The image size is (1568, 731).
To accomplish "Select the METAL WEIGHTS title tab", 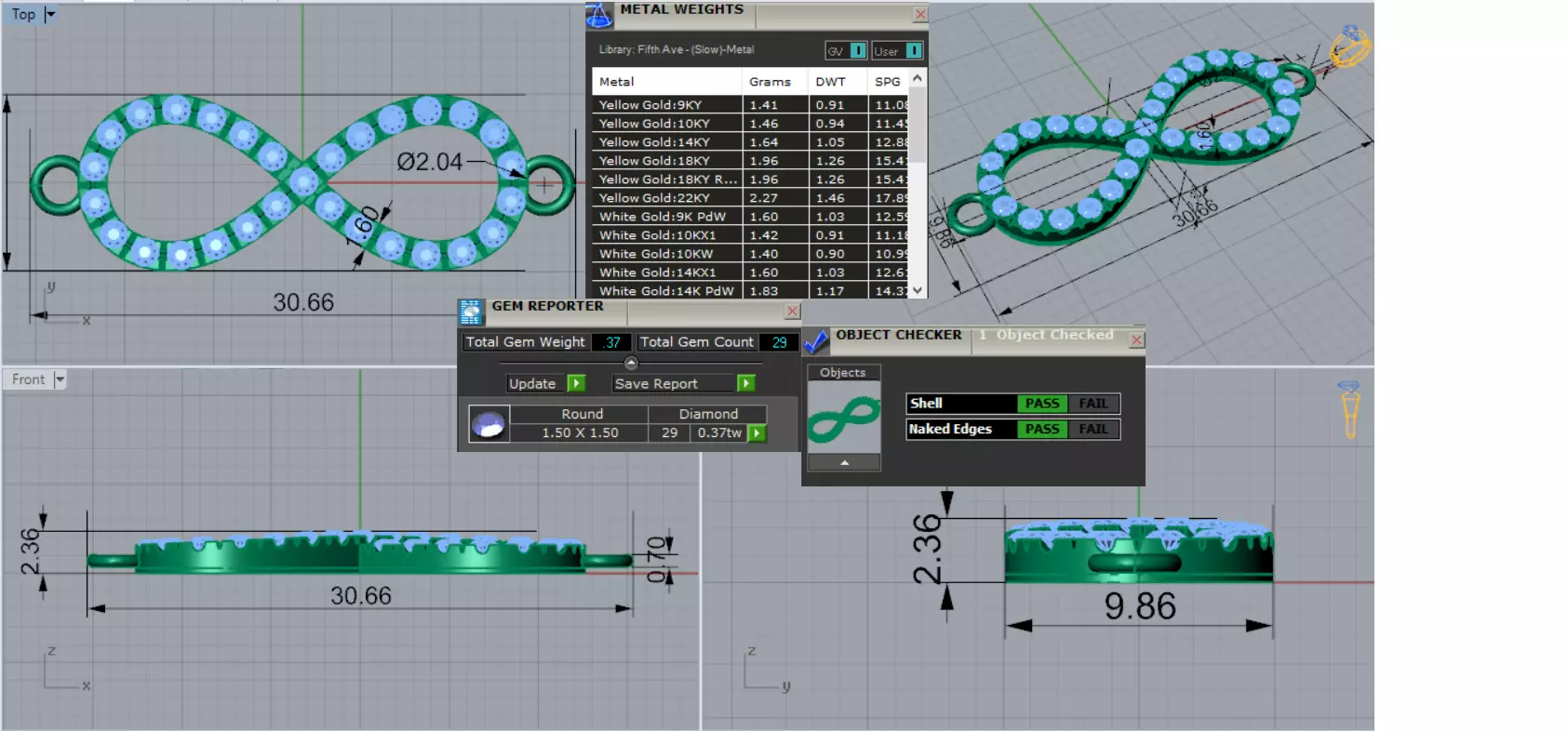I will [x=682, y=9].
